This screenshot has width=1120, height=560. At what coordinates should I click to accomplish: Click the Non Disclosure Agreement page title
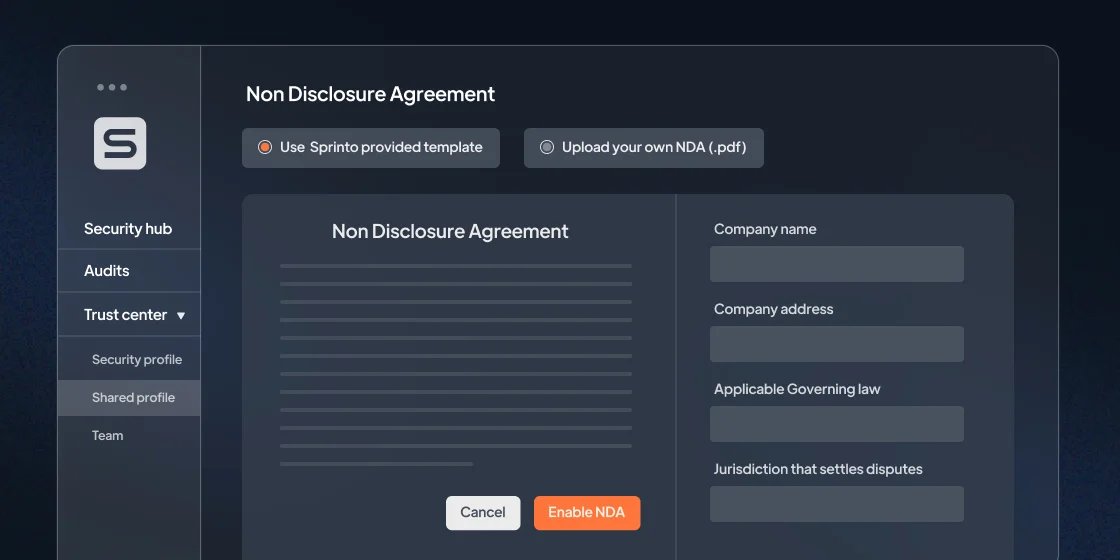[x=370, y=94]
